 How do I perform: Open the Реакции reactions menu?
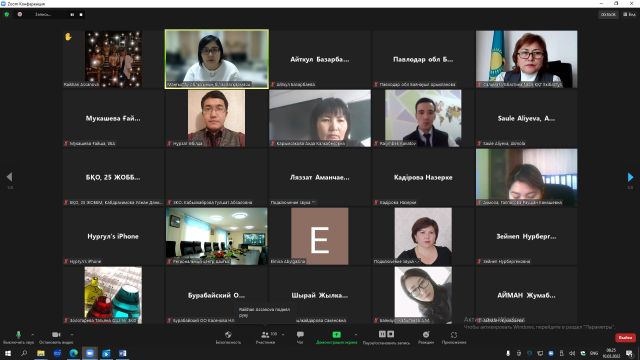pos(426,338)
